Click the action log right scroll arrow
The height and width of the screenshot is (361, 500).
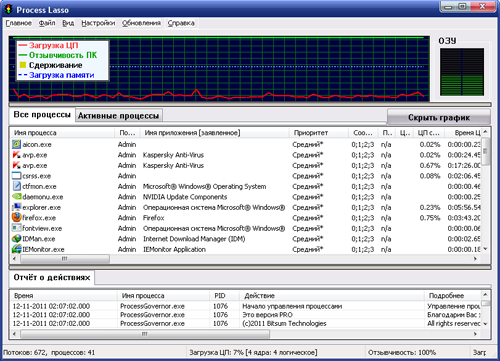[x=475, y=334]
